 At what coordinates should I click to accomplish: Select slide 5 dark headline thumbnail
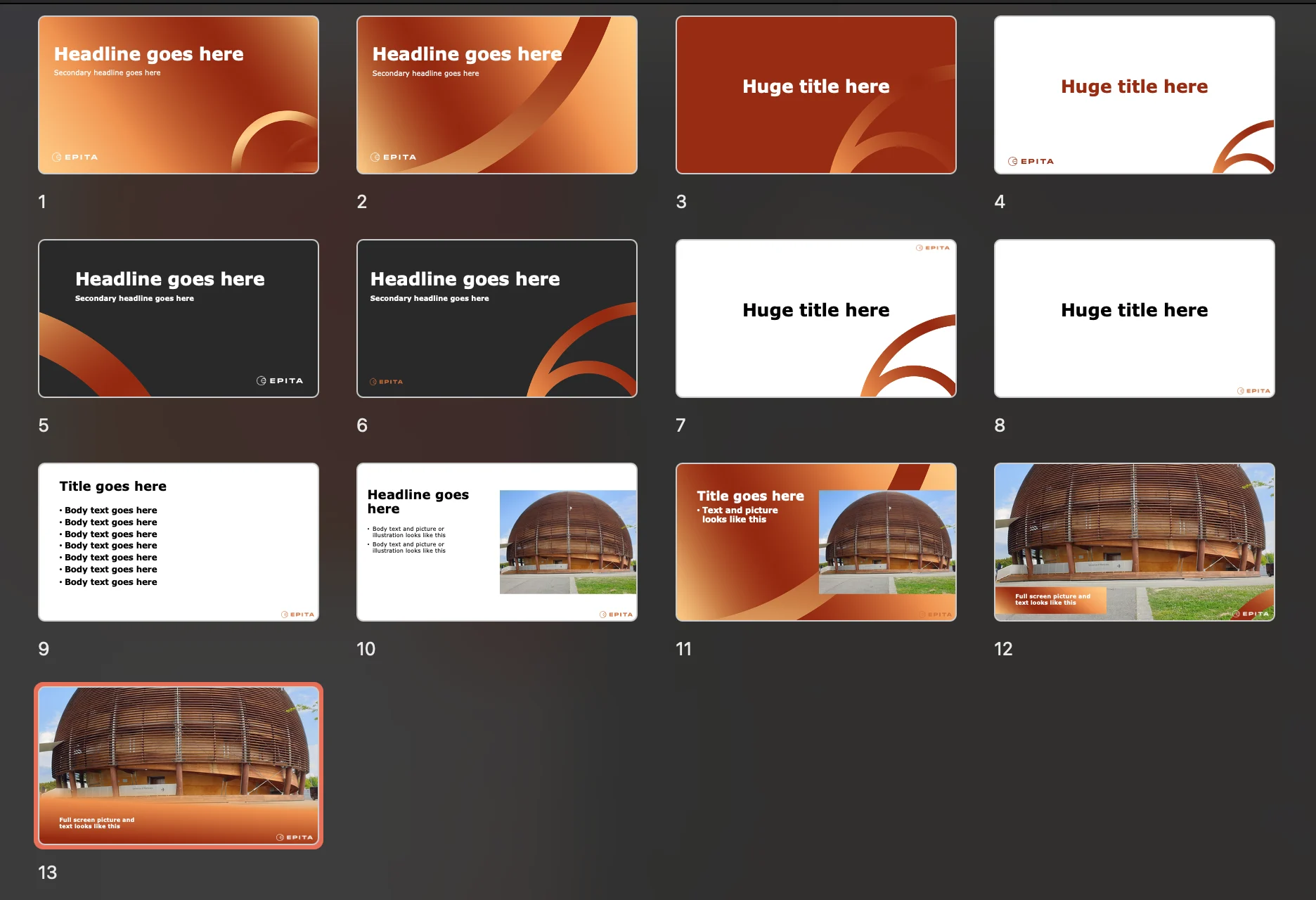179,319
